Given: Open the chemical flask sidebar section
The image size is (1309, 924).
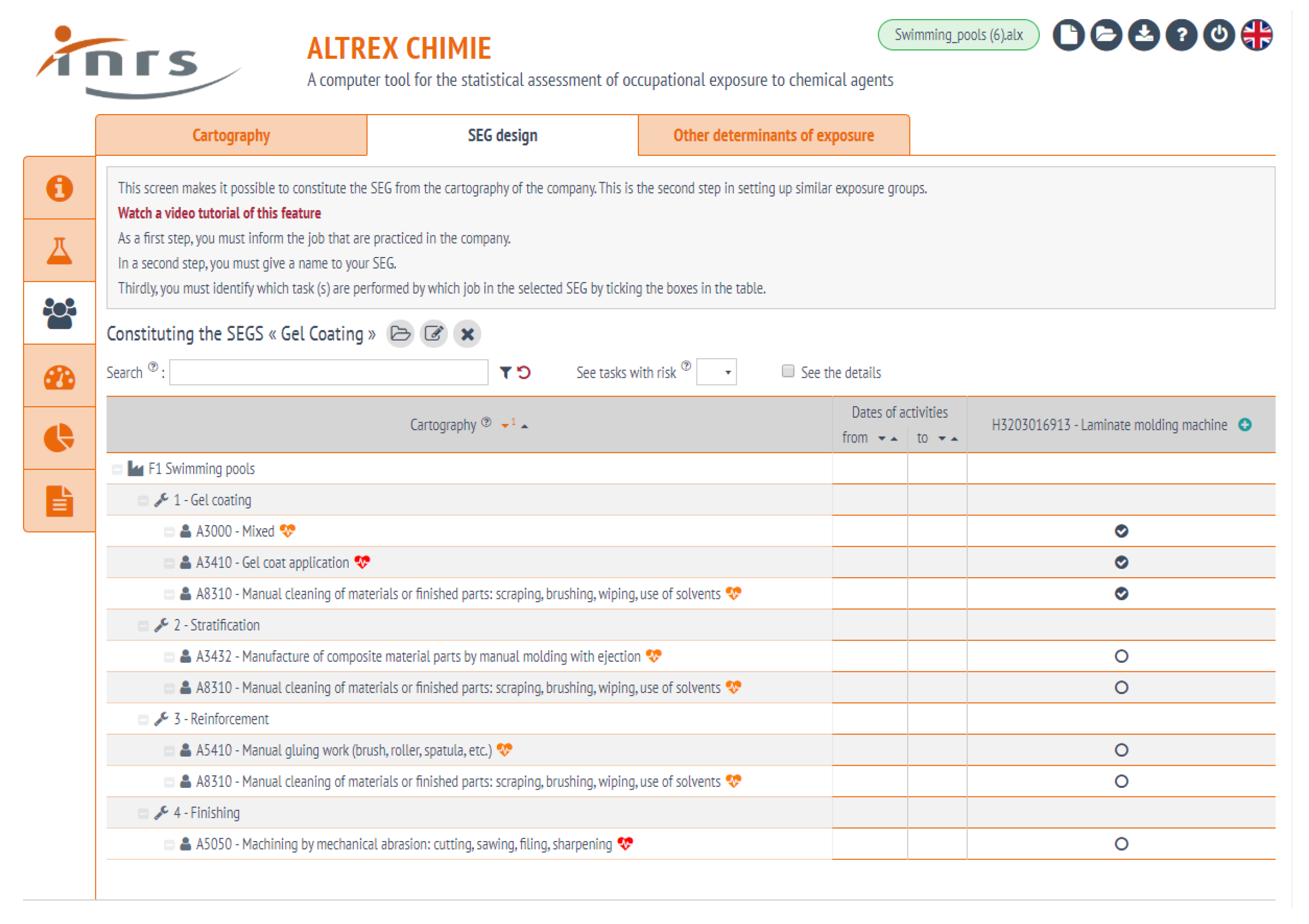Looking at the screenshot, I should (59, 251).
